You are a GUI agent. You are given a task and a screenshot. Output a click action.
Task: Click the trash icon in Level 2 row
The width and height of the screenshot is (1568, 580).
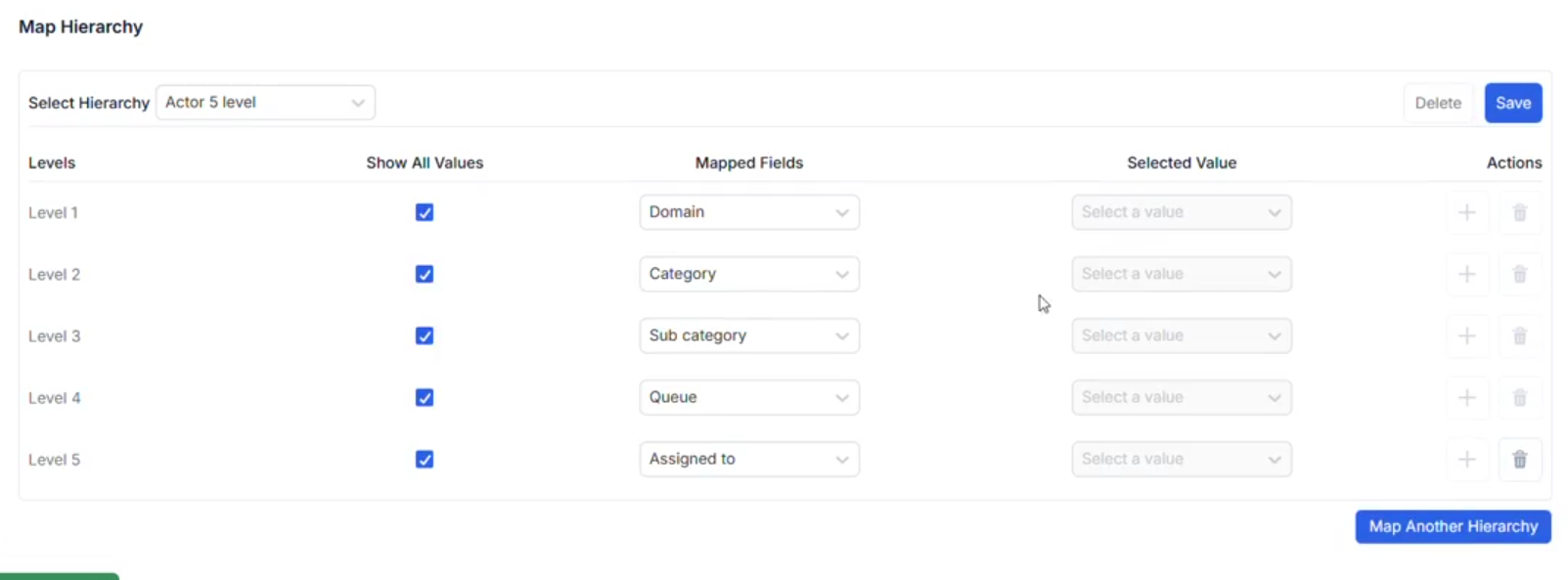1519,275
